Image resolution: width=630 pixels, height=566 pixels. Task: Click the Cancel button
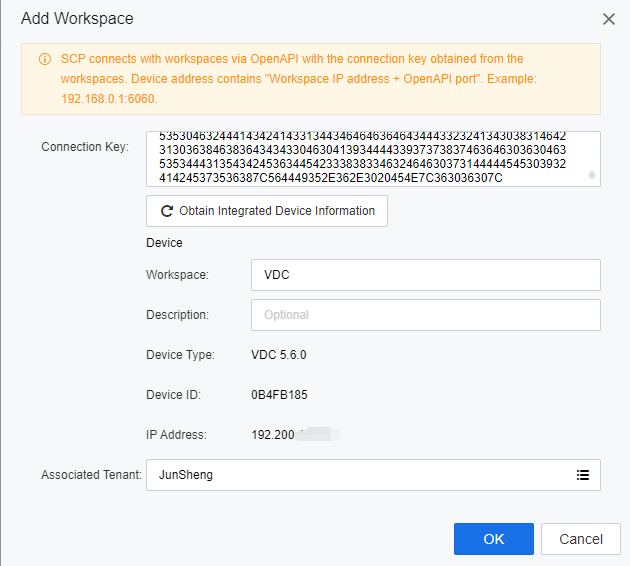tap(581, 539)
